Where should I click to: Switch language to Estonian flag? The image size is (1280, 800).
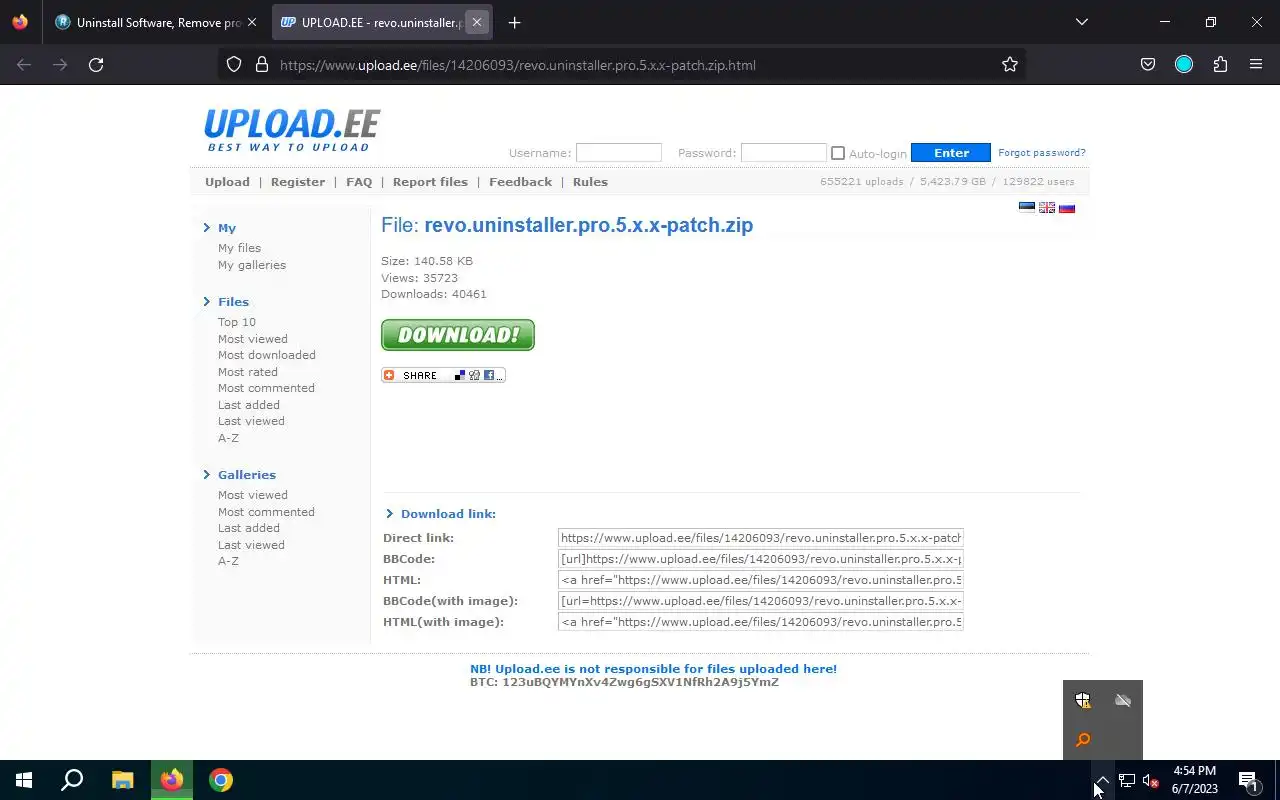[1027, 208]
